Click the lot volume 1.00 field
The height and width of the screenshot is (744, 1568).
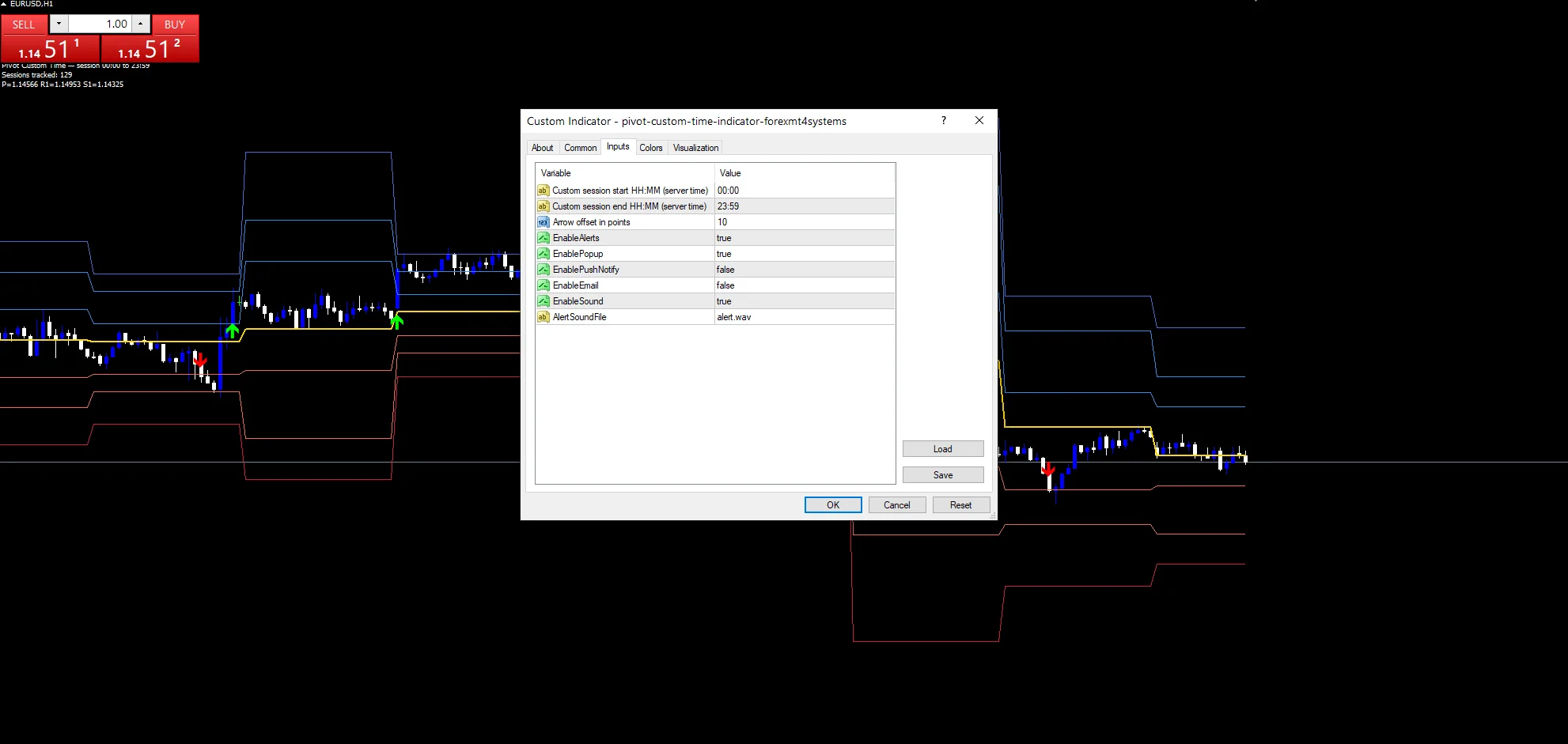(100, 24)
